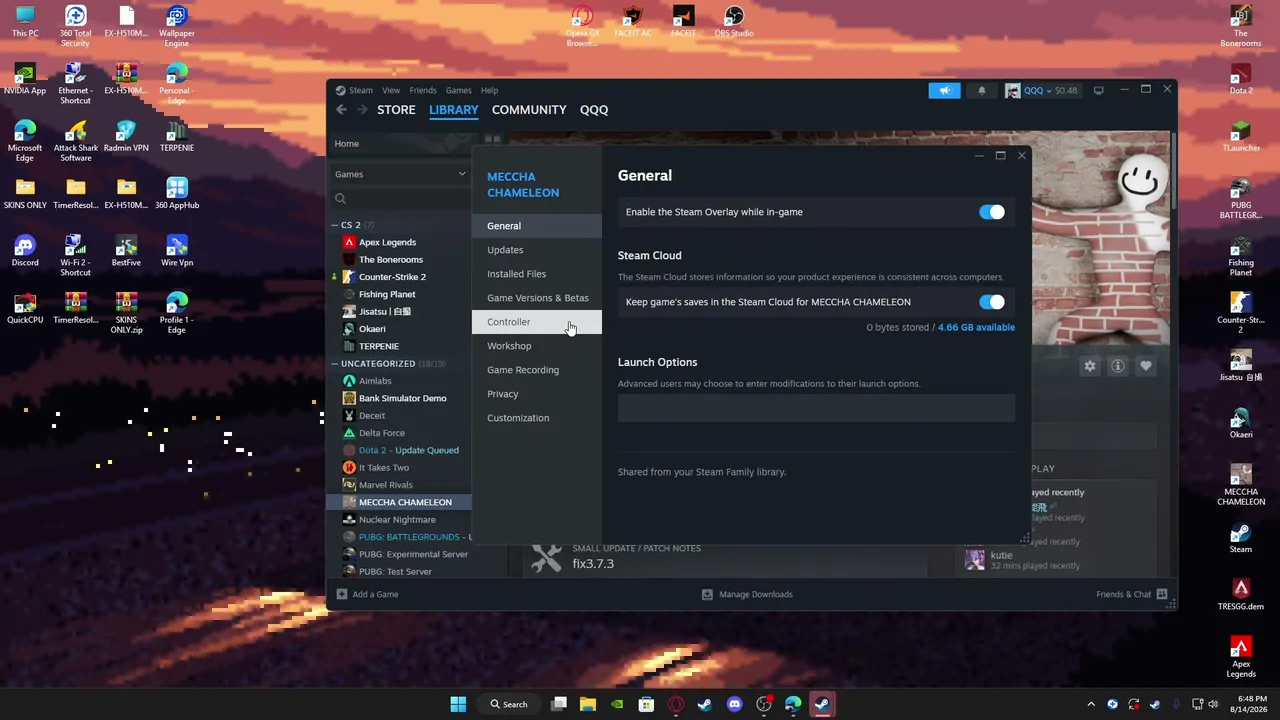
Task: Show hidden system tray icons
Action: [x=1091, y=704]
